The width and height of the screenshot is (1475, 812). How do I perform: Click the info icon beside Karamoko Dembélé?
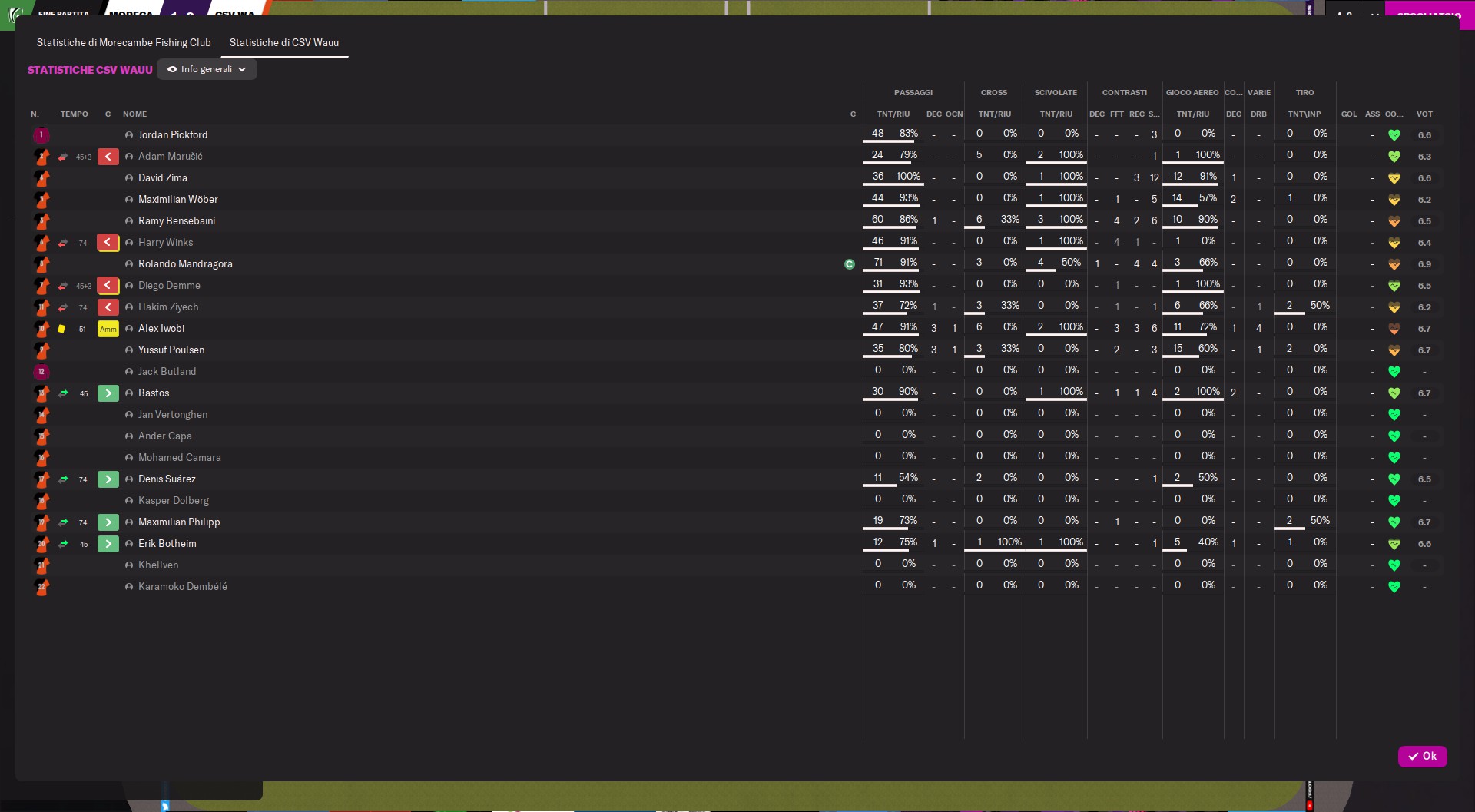coord(129,587)
